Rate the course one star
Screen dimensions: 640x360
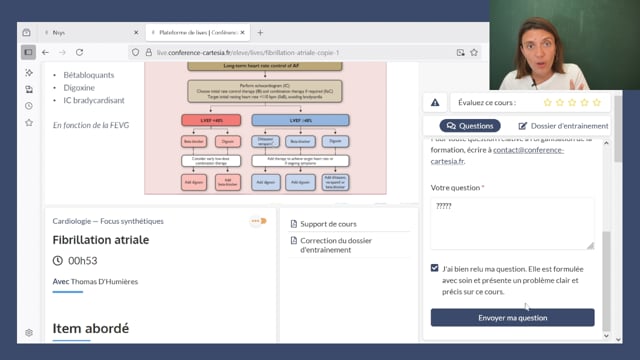point(547,102)
